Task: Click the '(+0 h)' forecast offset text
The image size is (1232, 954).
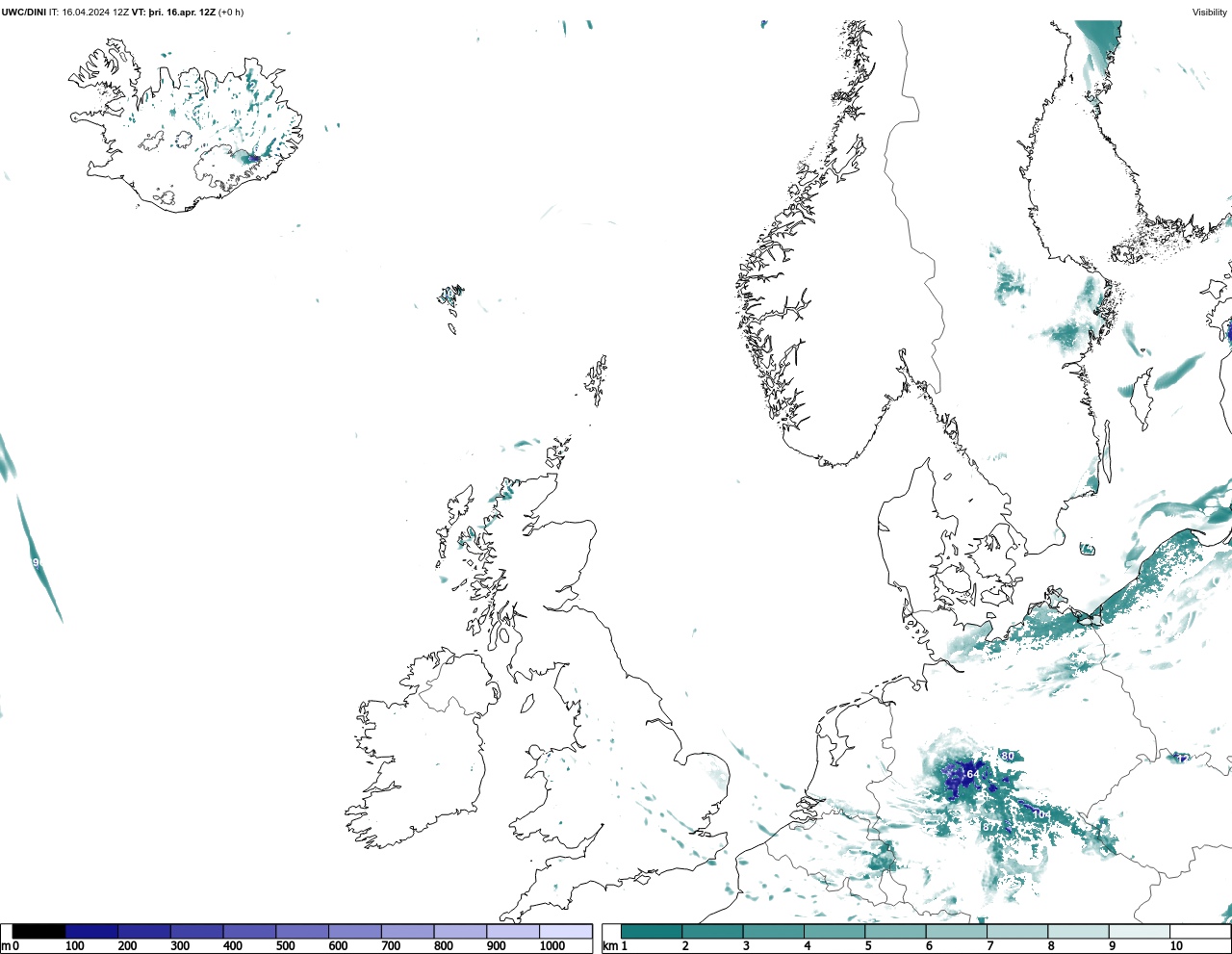Action: click(231, 13)
